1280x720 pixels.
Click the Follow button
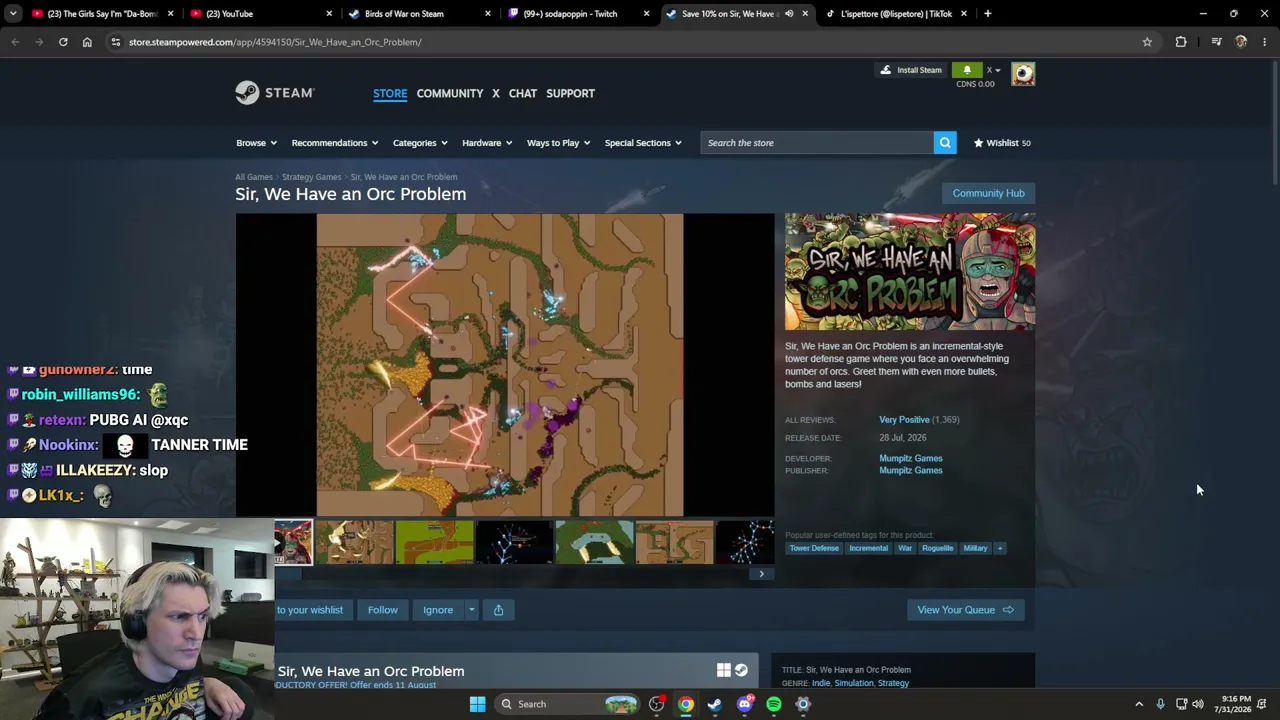(382, 610)
